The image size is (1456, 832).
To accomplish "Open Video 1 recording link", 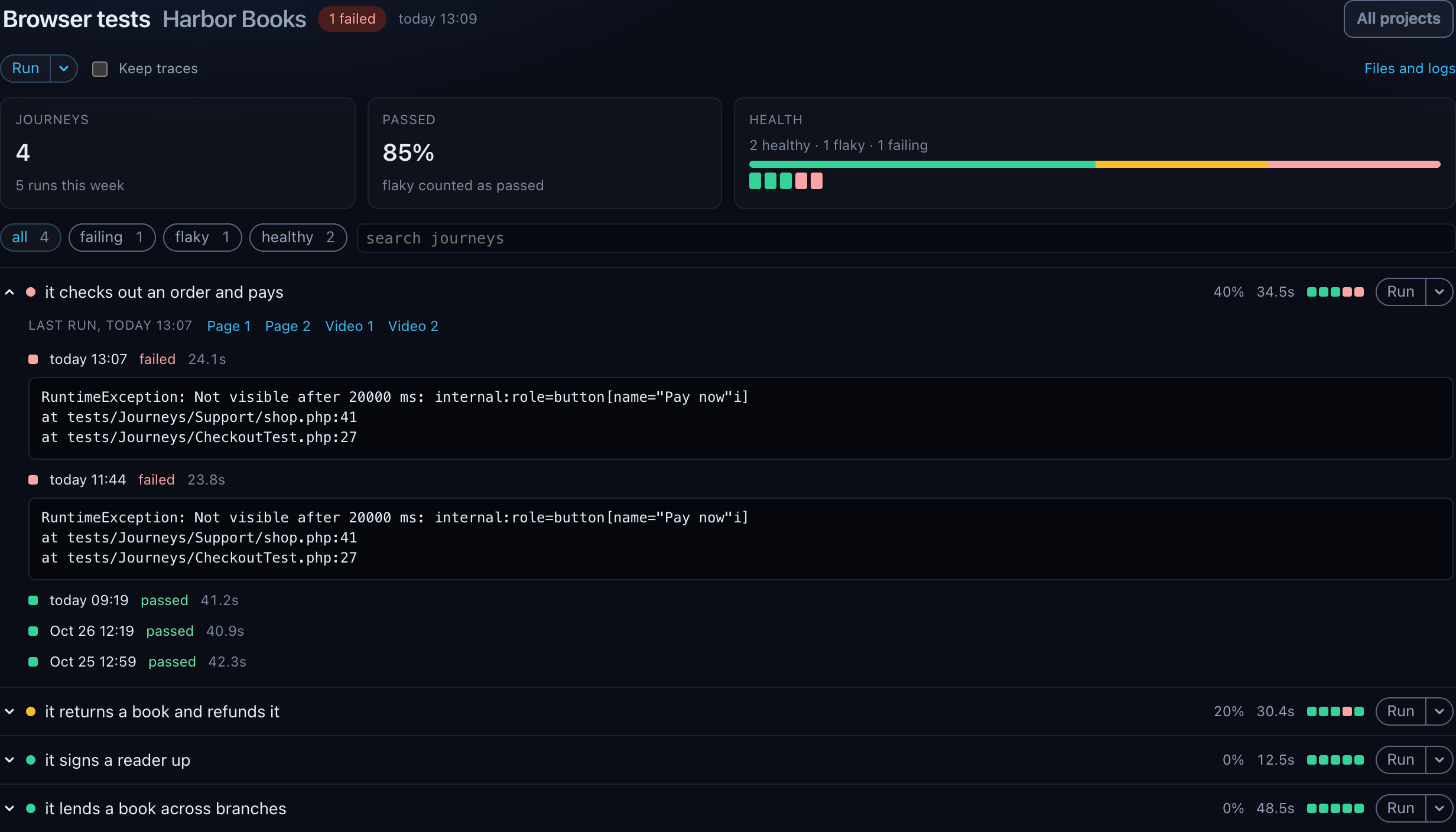I will pyautogui.click(x=349, y=326).
